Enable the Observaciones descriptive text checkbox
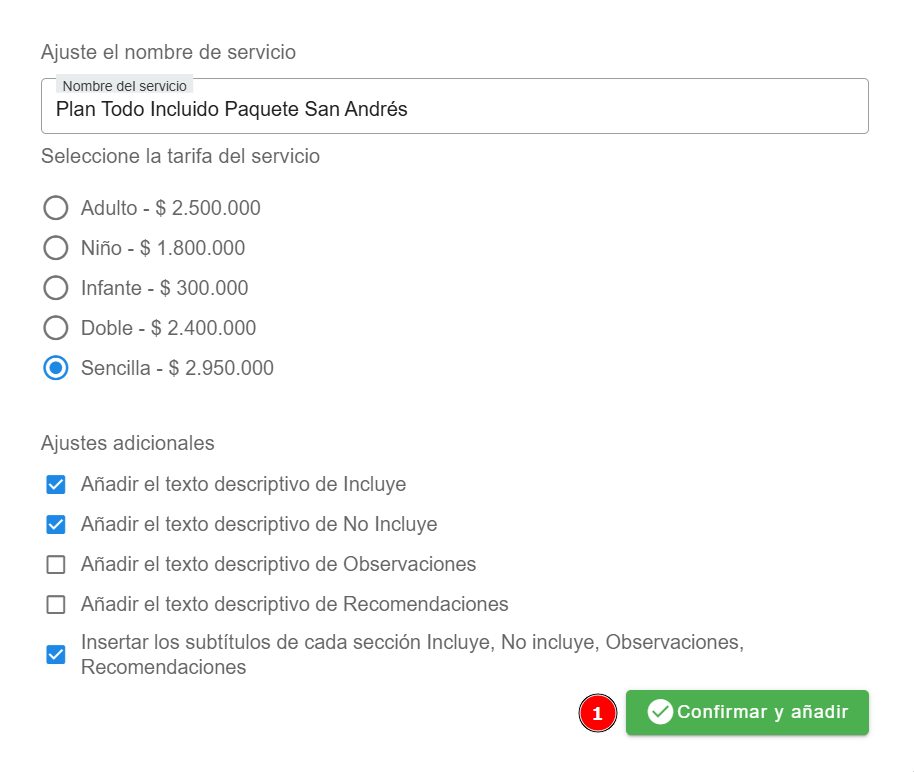Screen dimensions: 914x772 pyautogui.click(x=56, y=565)
